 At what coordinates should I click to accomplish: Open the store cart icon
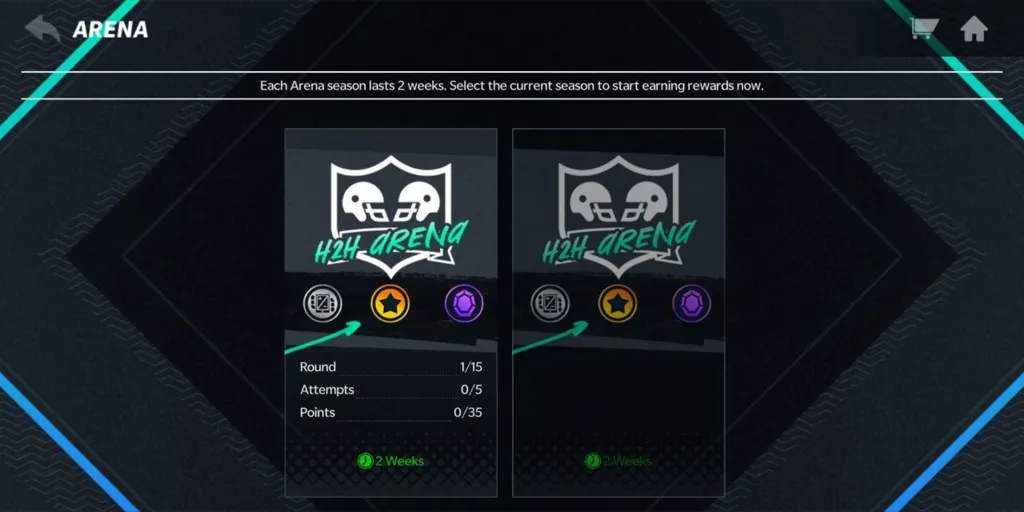tap(924, 28)
